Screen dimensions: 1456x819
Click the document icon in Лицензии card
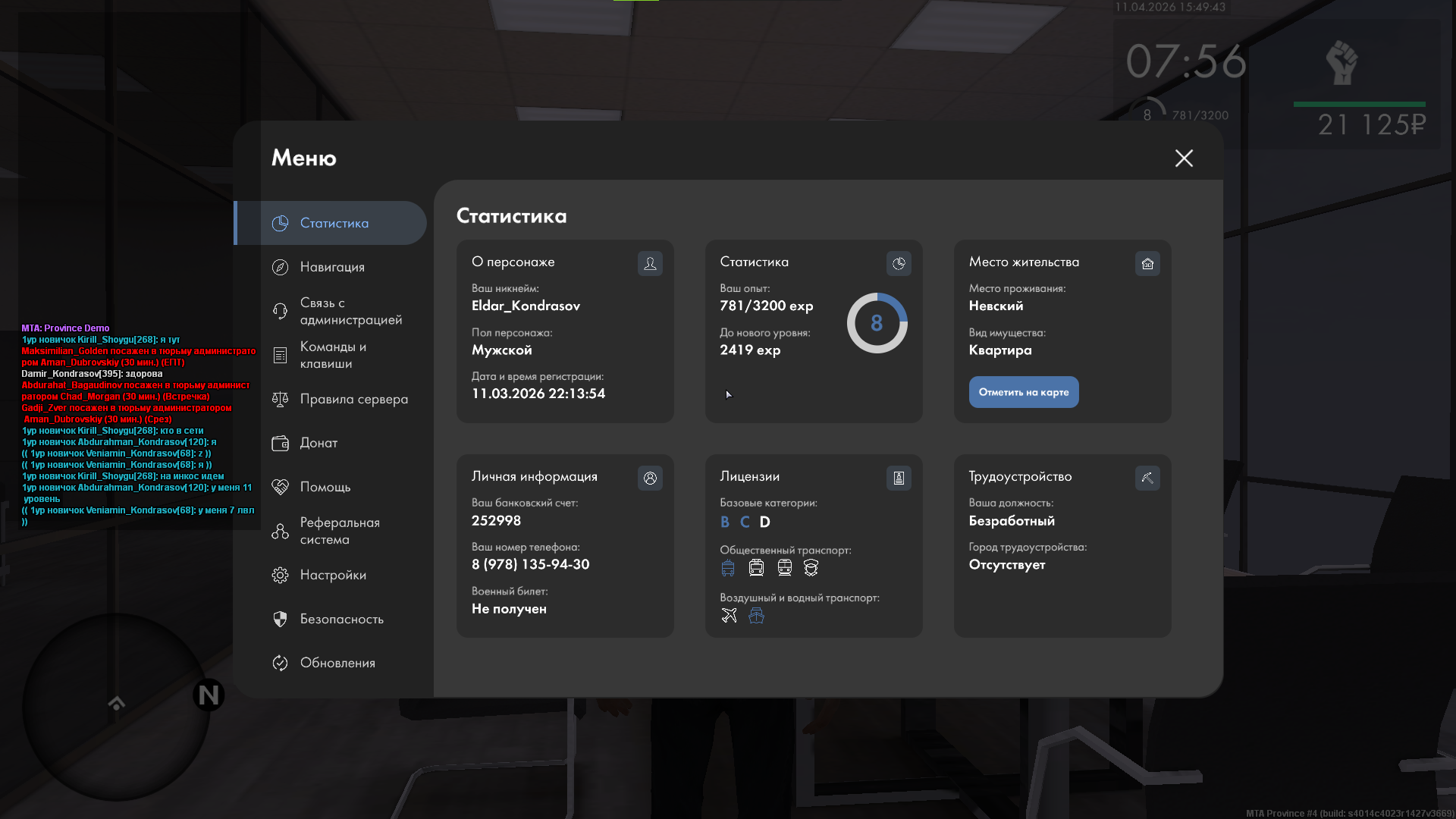tap(899, 478)
